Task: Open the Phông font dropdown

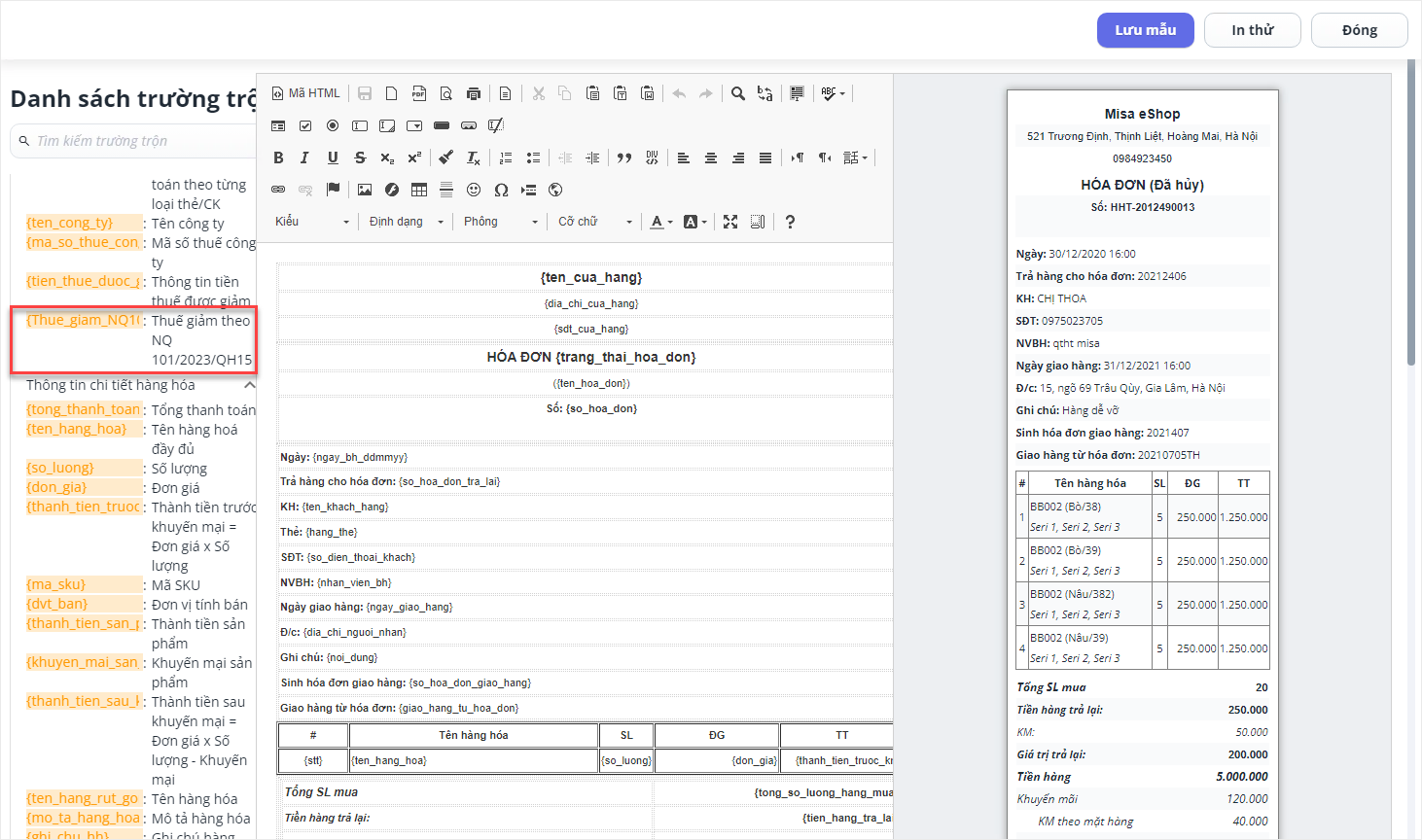Action: (x=500, y=222)
